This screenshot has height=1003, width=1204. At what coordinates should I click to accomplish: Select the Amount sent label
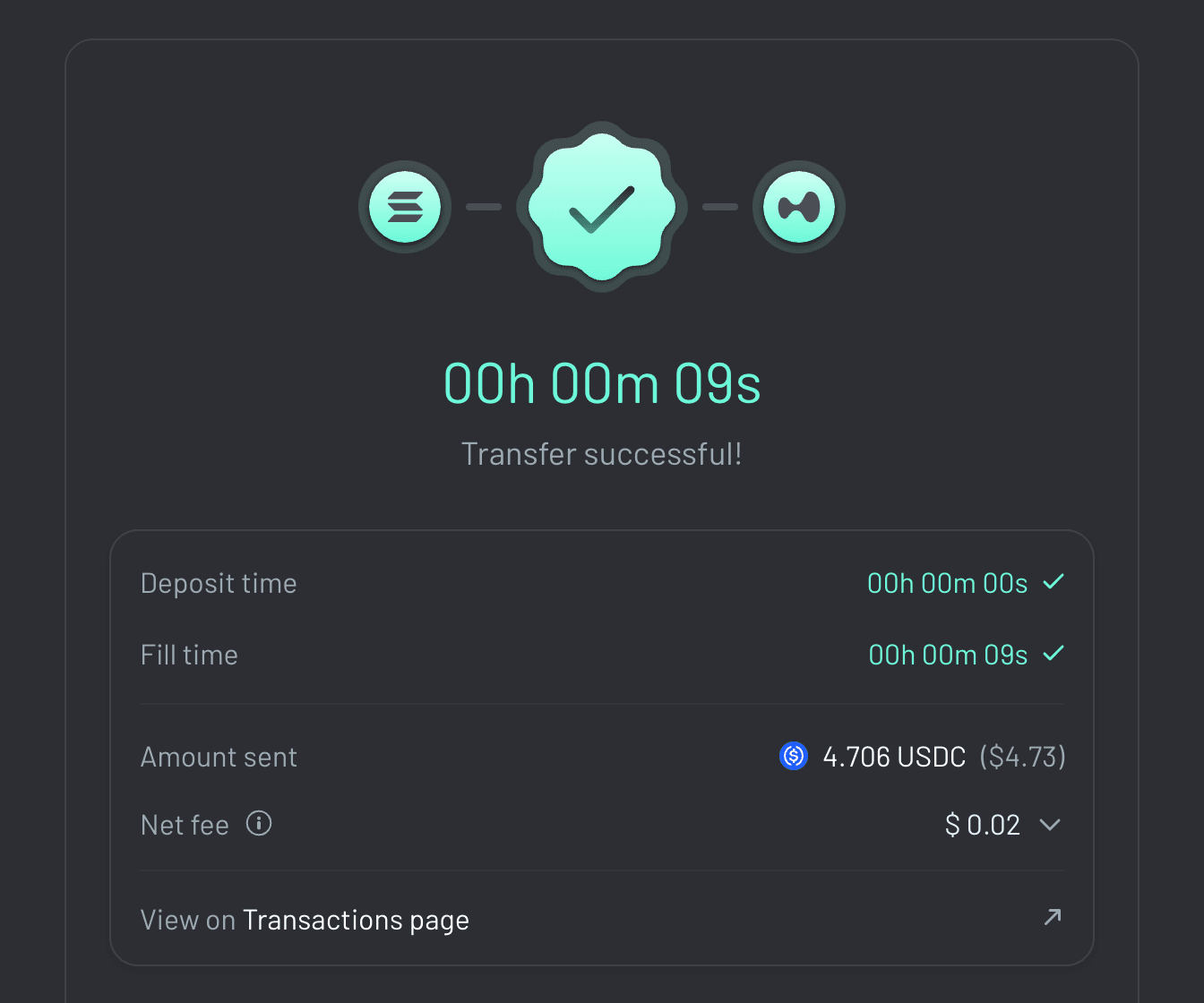[x=219, y=757]
